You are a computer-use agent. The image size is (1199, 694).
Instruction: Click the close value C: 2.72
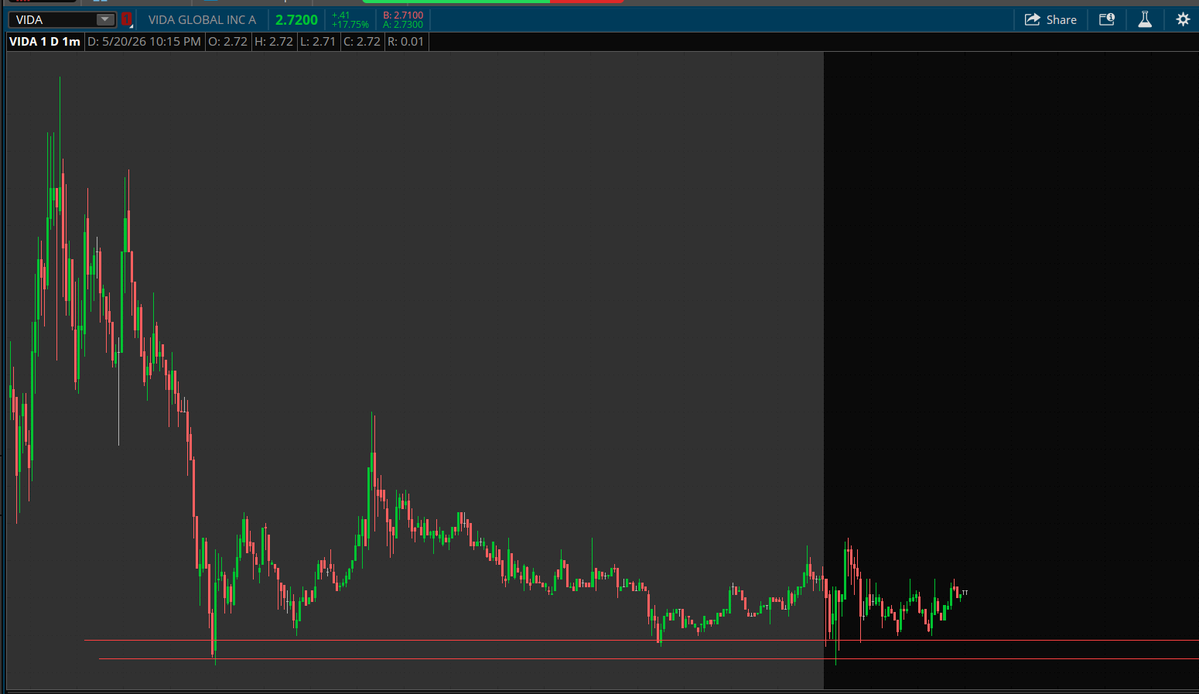click(362, 41)
